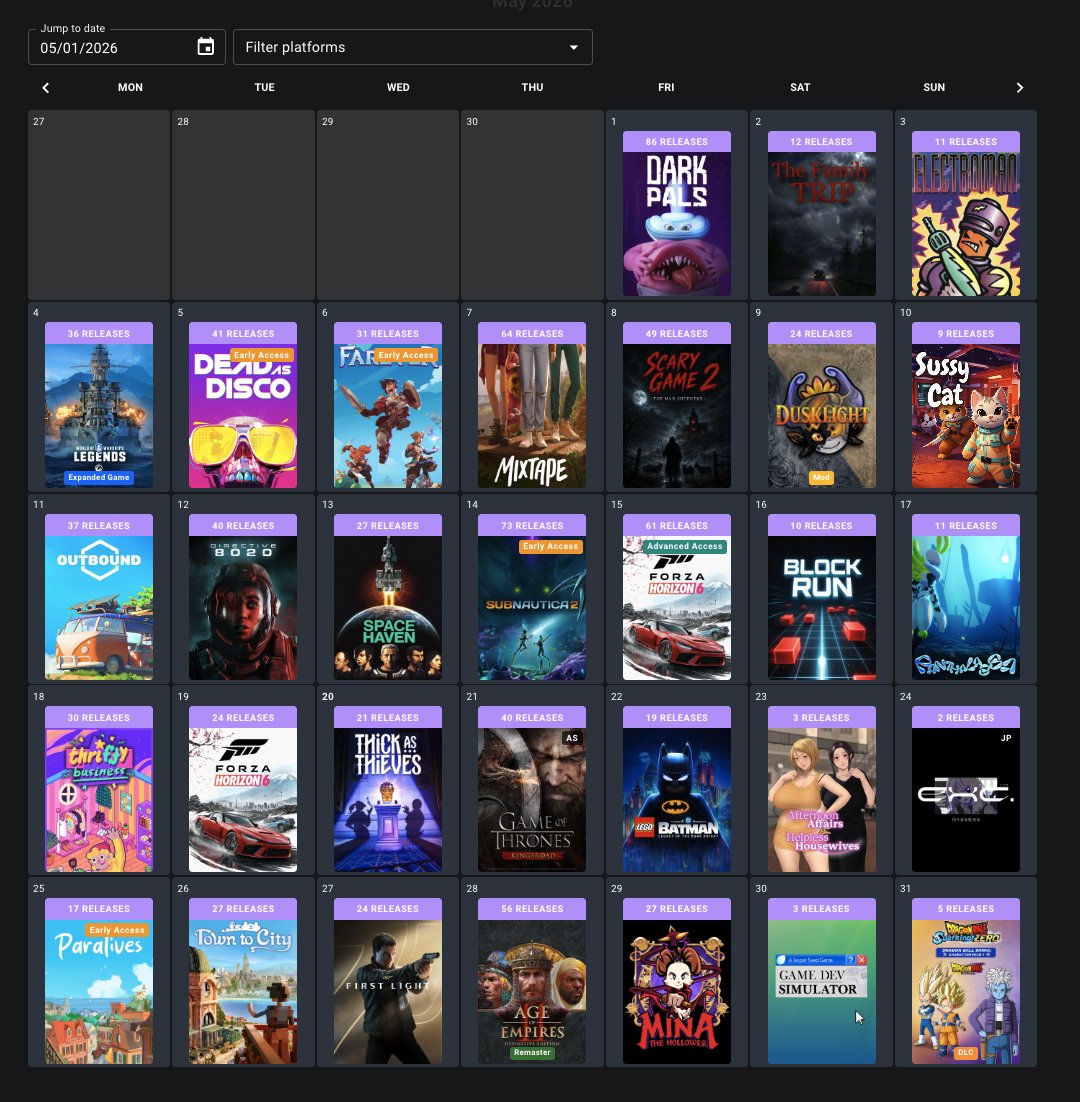
Task: Open the 73 Releases banner on May 14
Action: [532, 525]
